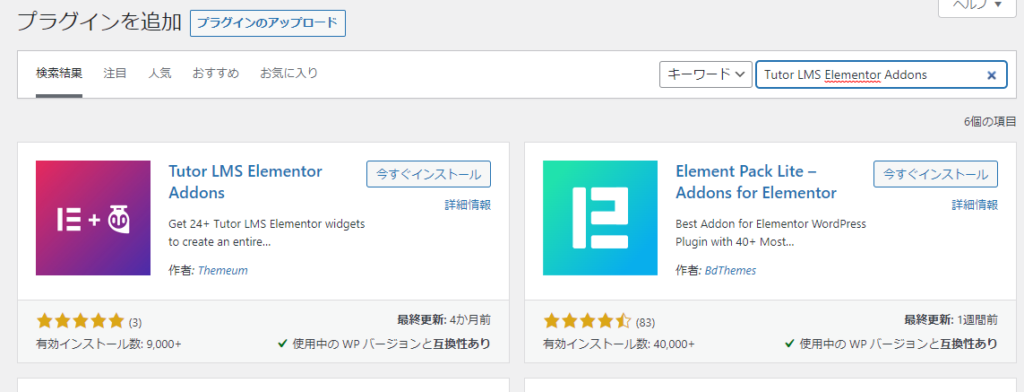Open 詳細情報 for Element Pack Lite

point(974,204)
